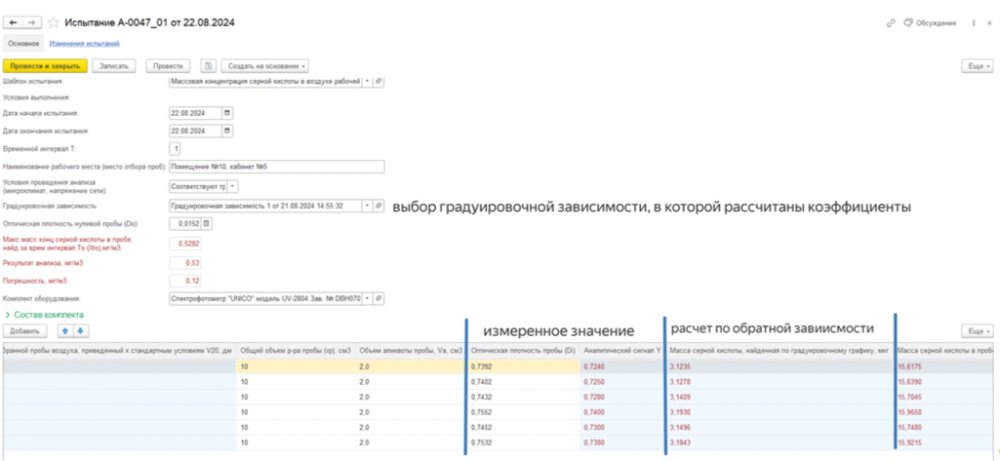Open the Изменения испытаний tab link

click(x=84, y=43)
